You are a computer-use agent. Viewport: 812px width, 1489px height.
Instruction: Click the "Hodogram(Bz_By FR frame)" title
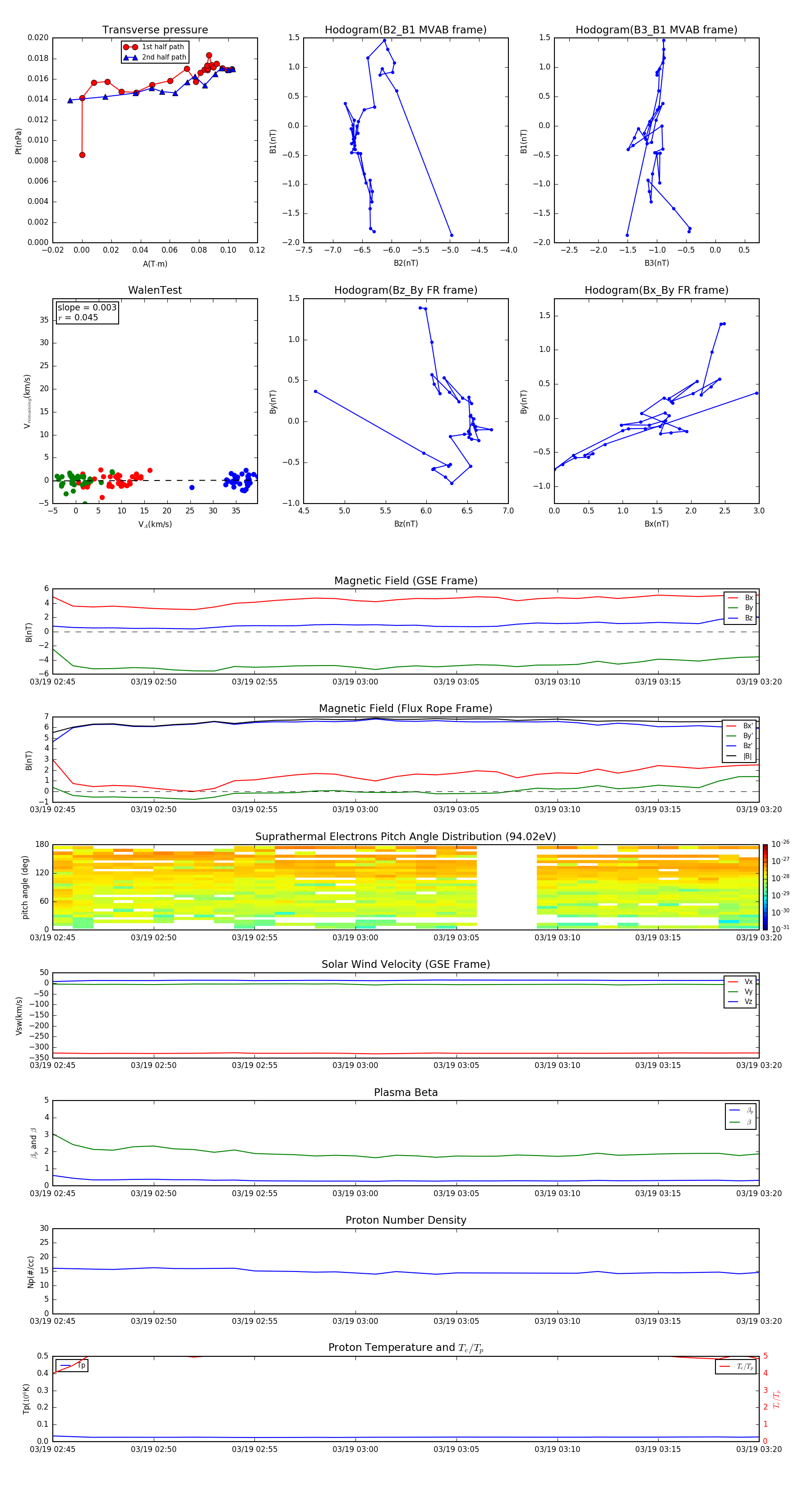[406, 290]
